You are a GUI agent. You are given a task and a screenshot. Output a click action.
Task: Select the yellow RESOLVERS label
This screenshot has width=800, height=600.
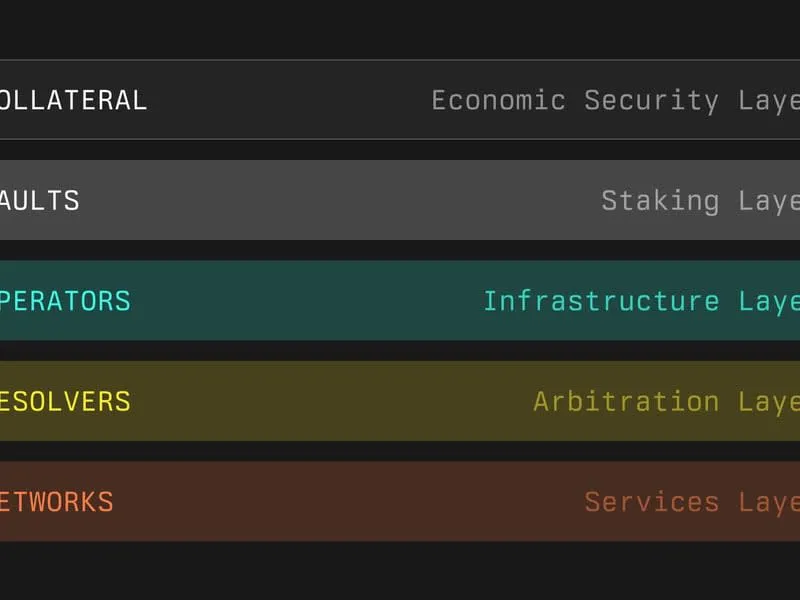click(65, 401)
